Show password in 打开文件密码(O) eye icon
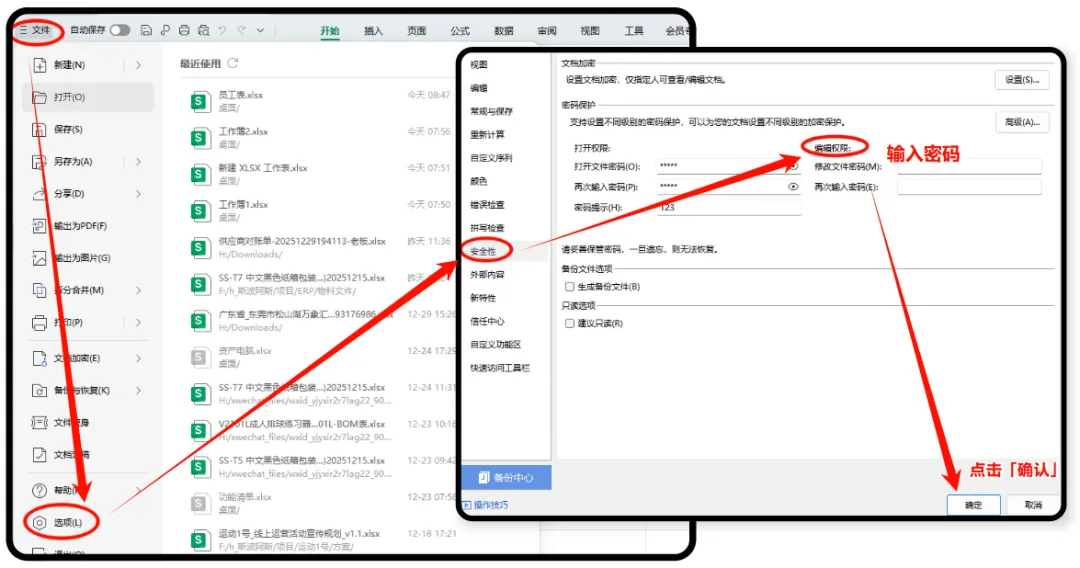 coord(793,166)
